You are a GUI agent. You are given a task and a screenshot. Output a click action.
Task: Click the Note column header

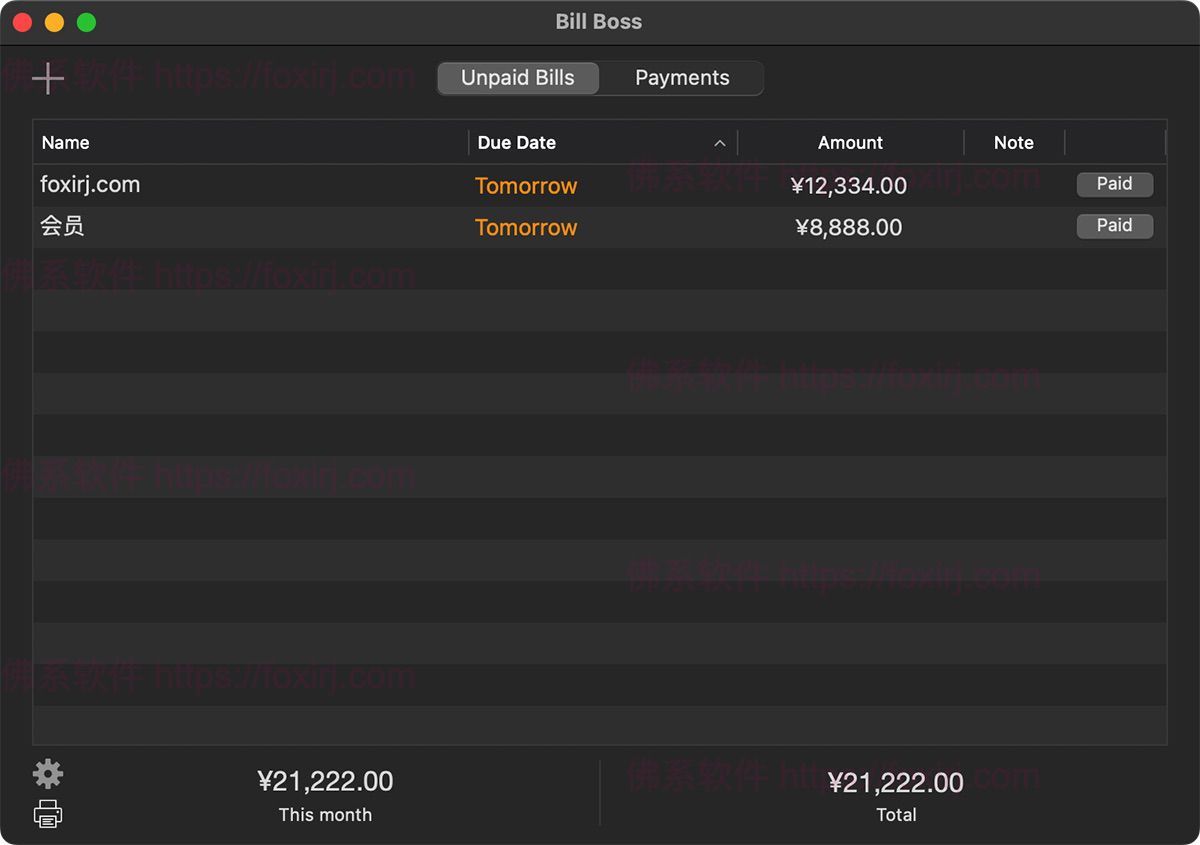point(1013,143)
